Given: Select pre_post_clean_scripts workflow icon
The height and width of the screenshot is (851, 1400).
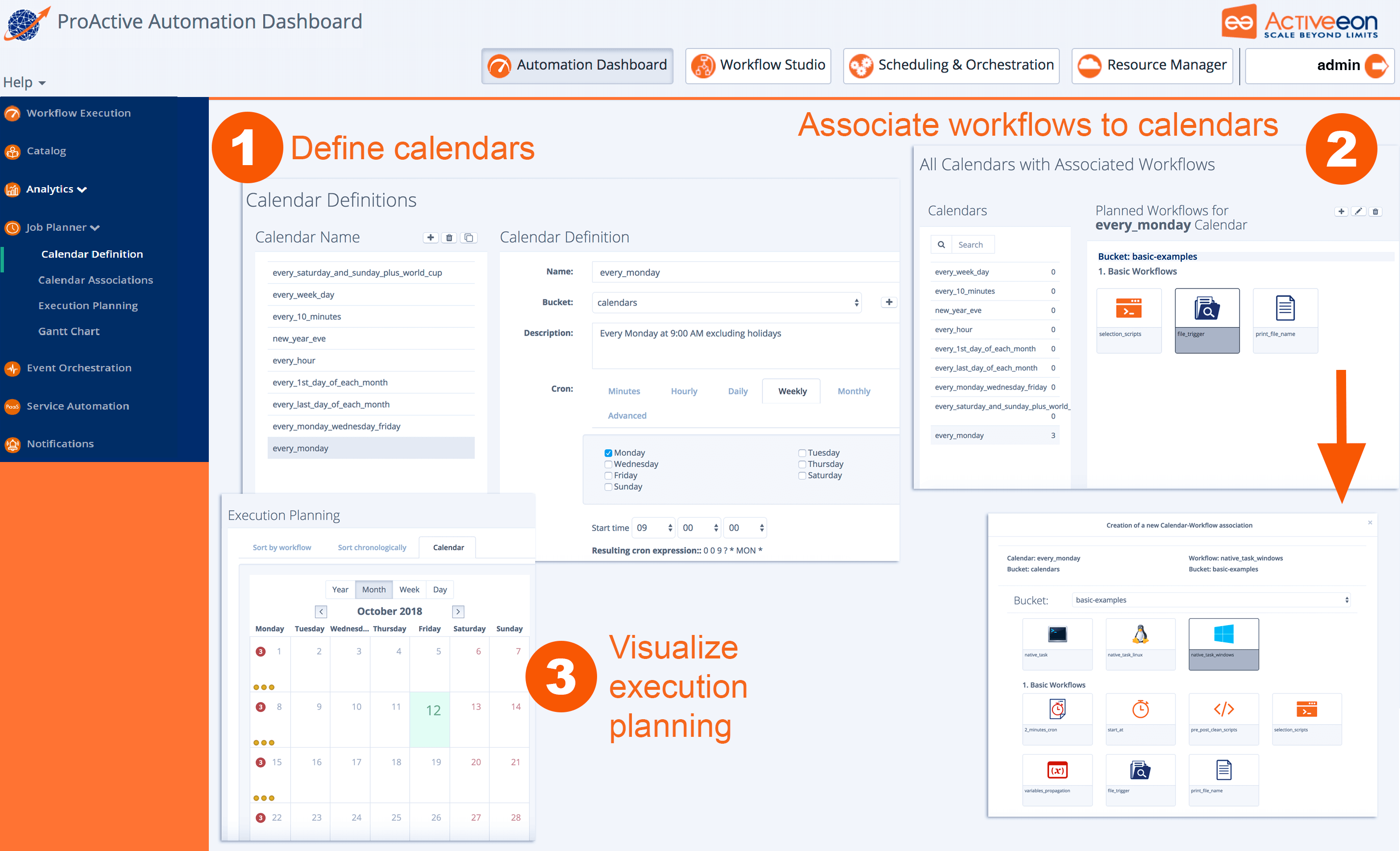Looking at the screenshot, I should [x=1224, y=719].
